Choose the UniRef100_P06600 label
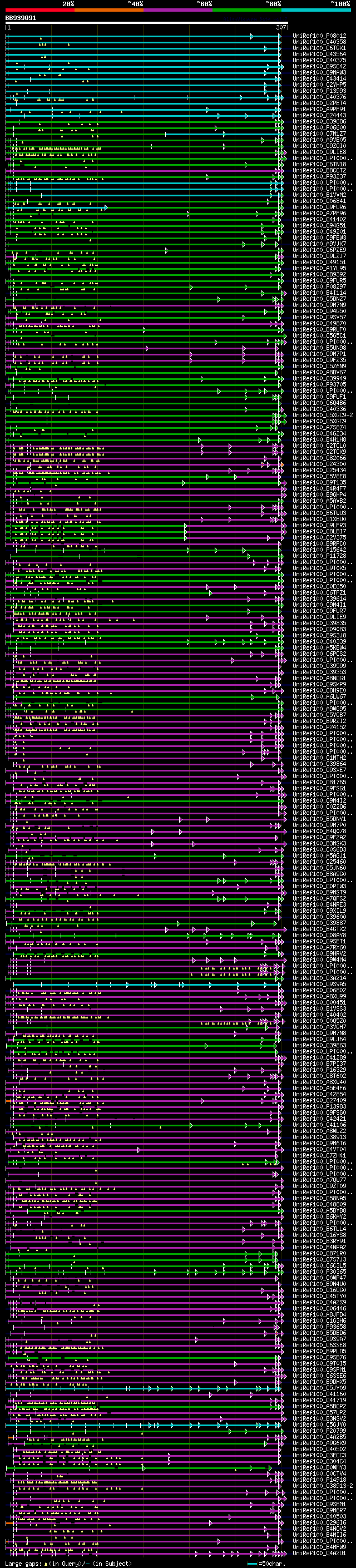This screenshot has width=356, height=1568. pos(319,128)
